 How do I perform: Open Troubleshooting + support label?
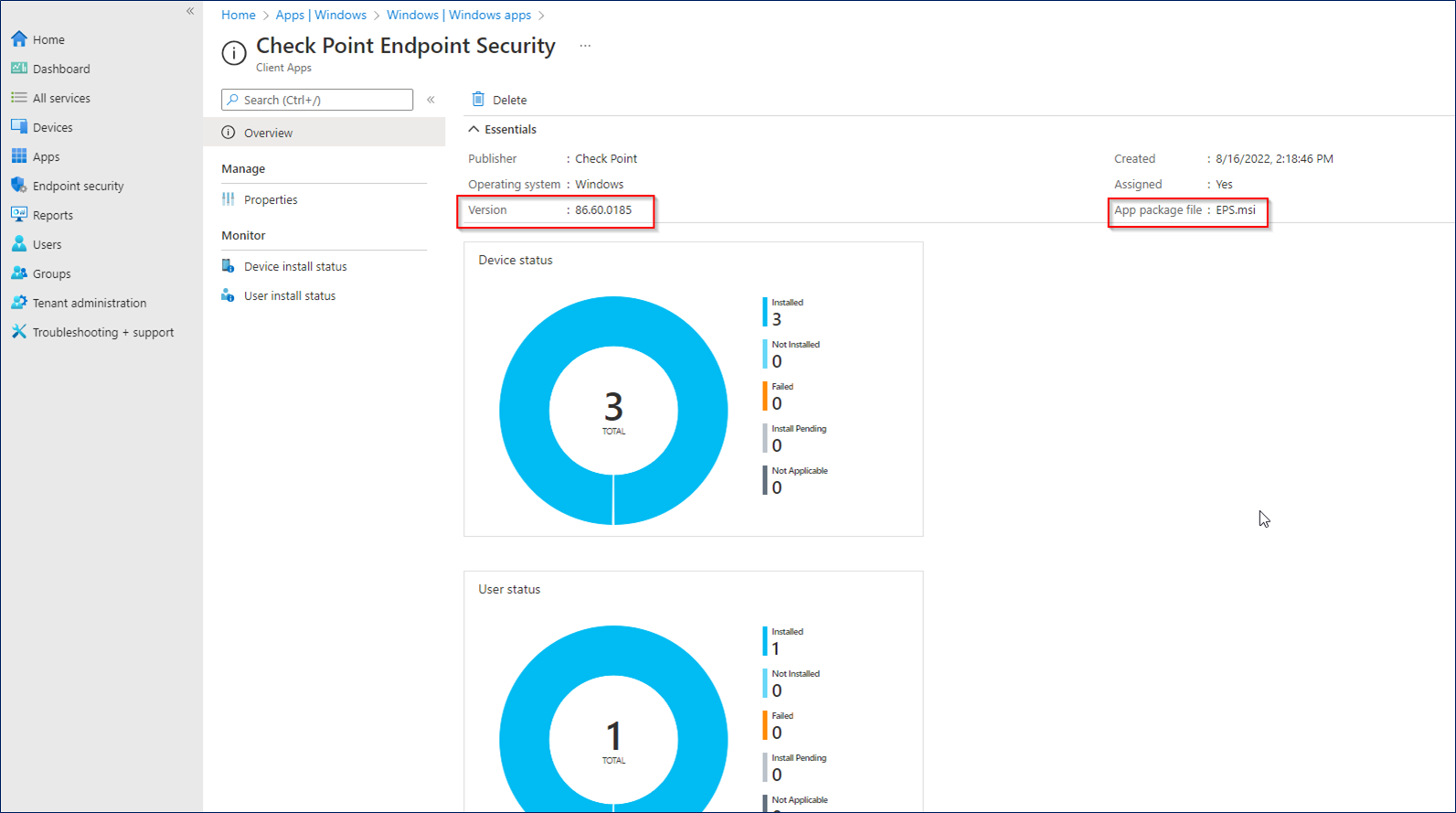103,332
